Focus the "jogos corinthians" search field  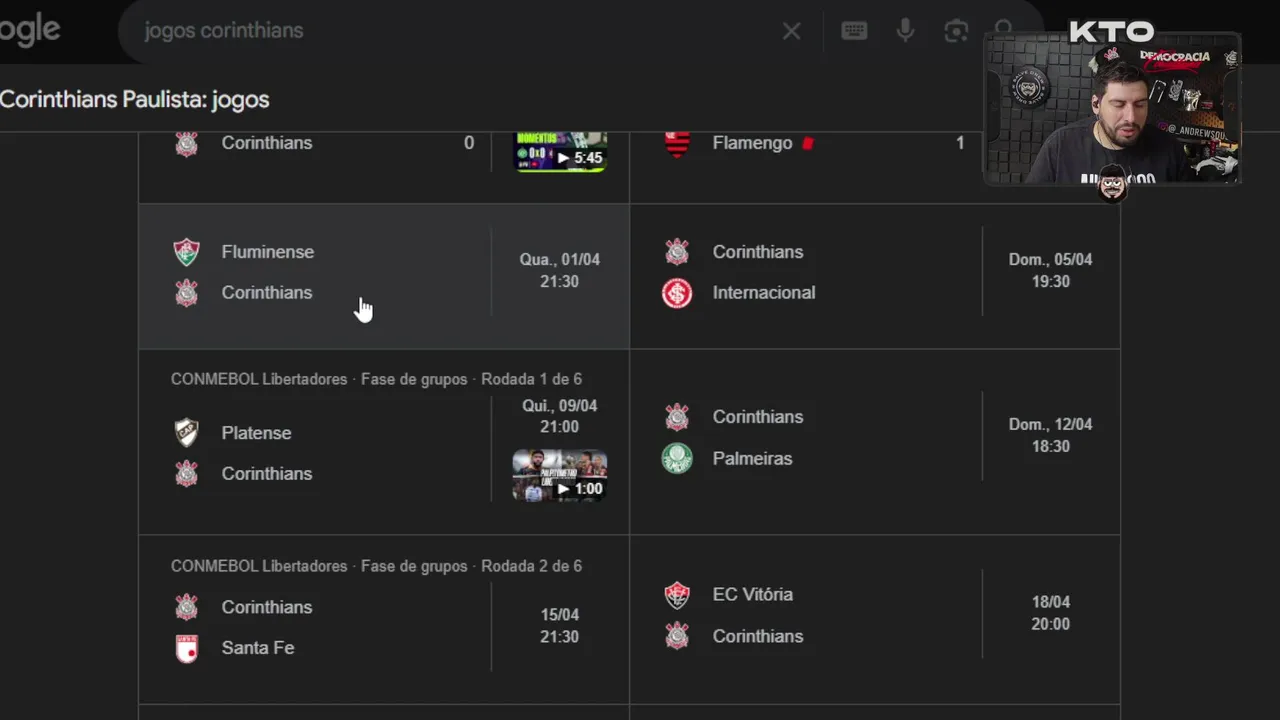(x=450, y=31)
